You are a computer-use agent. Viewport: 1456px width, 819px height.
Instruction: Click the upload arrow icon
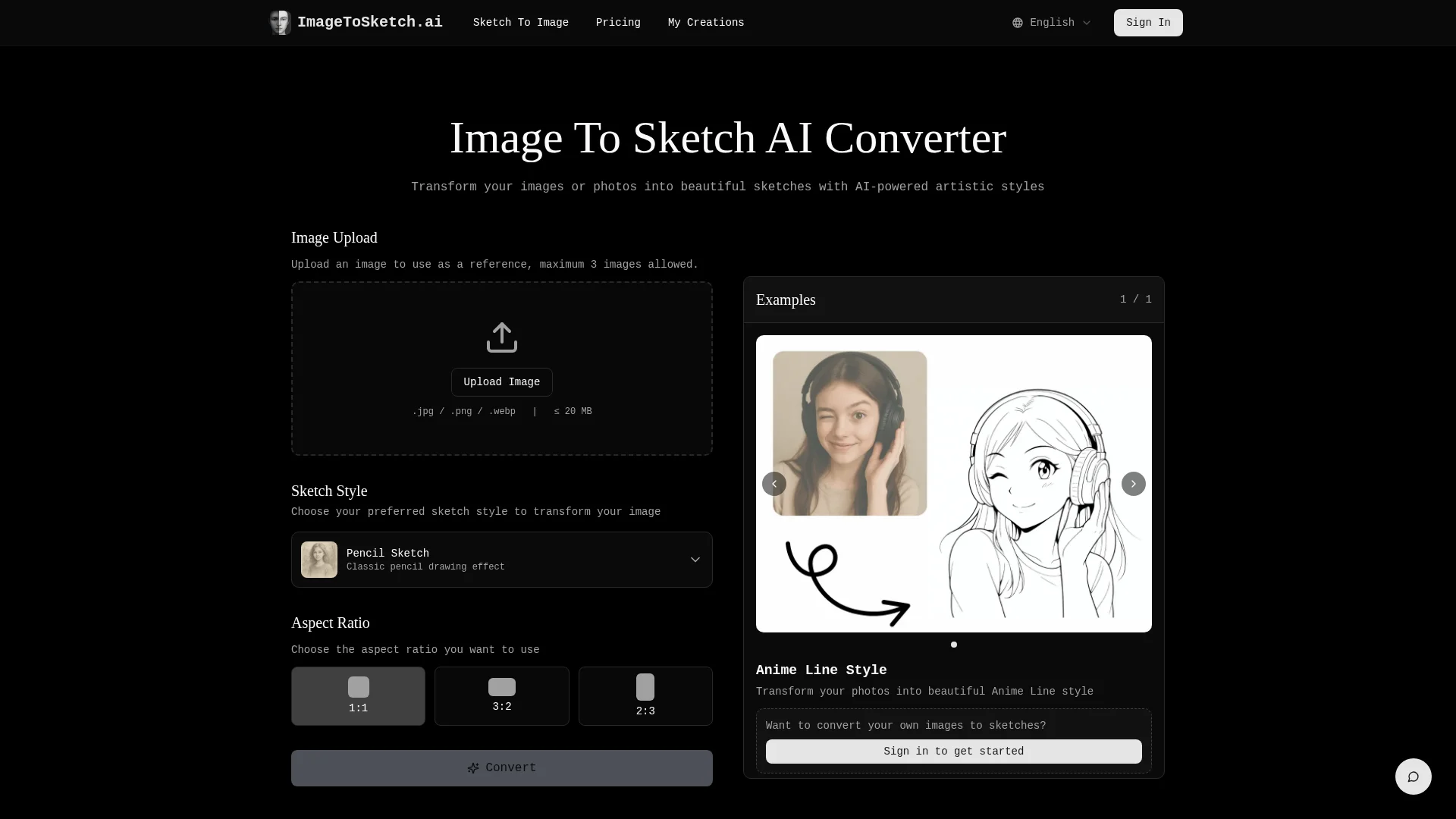point(501,337)
